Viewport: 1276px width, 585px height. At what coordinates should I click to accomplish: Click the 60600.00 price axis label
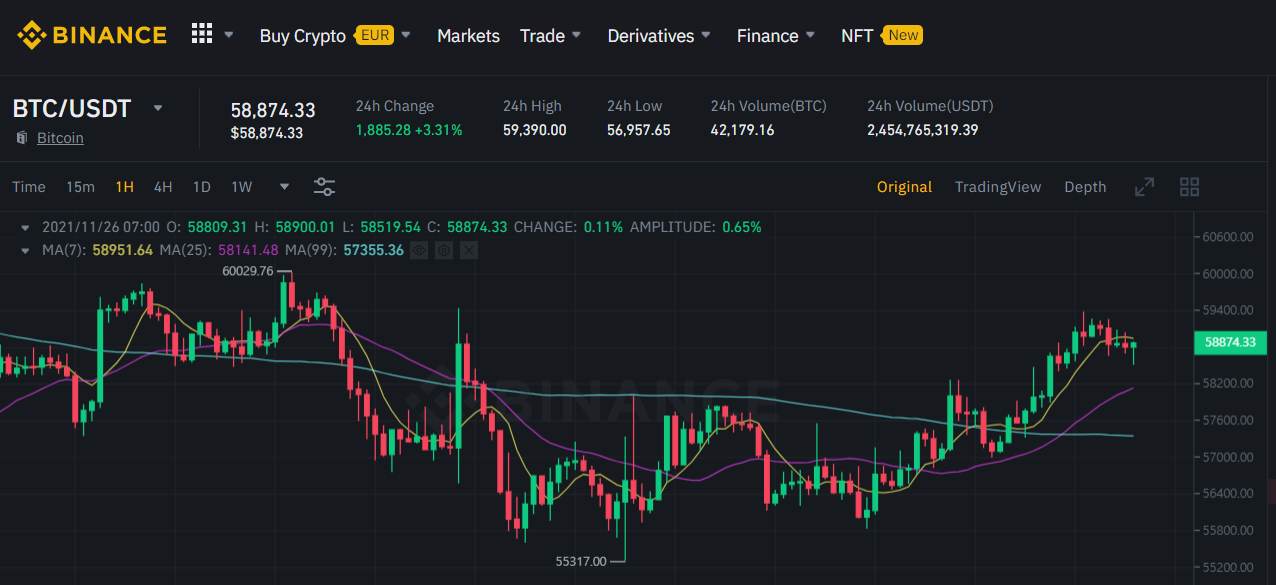(x=1229, y=237)
